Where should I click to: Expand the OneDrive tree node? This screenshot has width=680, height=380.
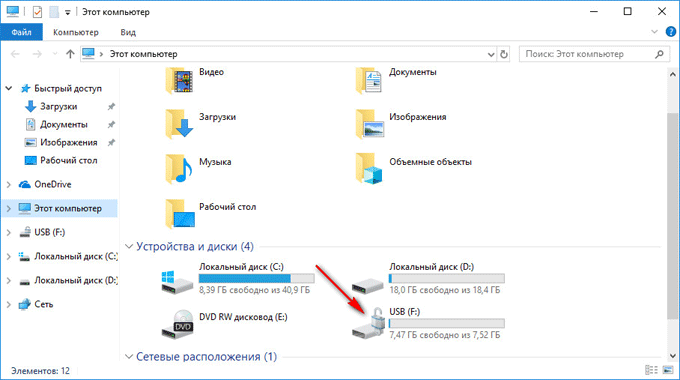click(9, 184)
